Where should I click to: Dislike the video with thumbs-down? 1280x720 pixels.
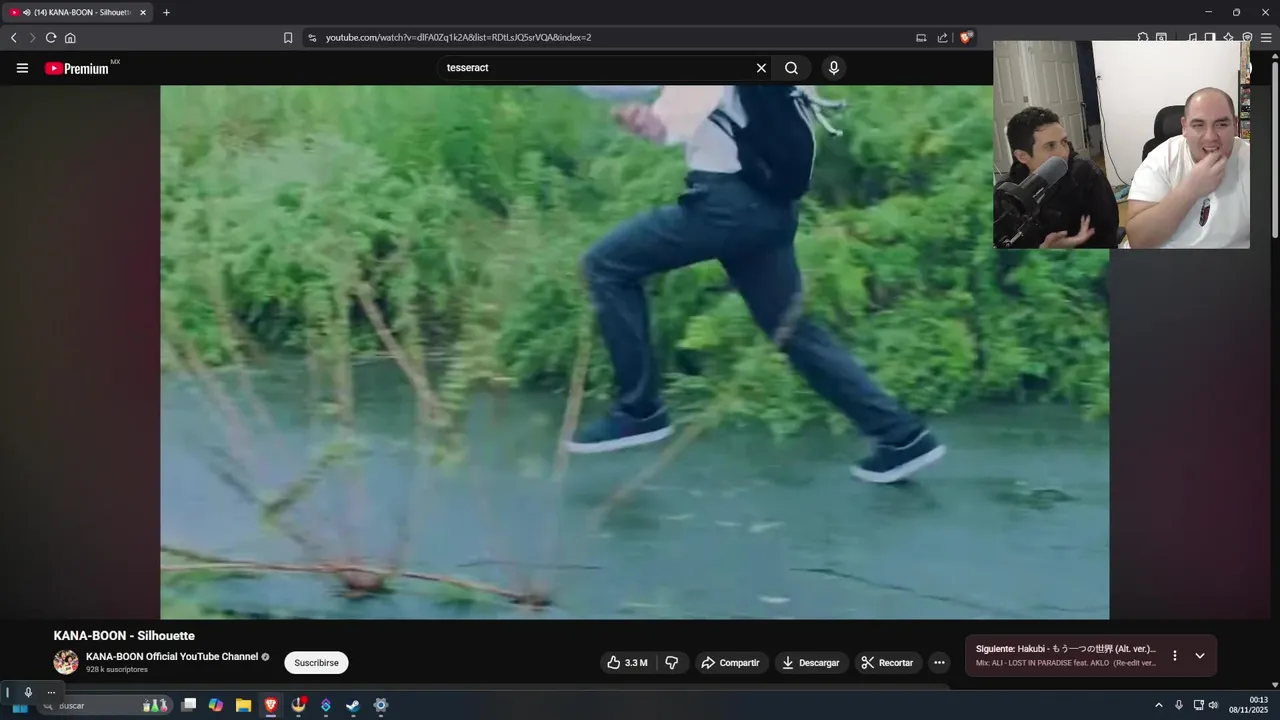[672, 663]
